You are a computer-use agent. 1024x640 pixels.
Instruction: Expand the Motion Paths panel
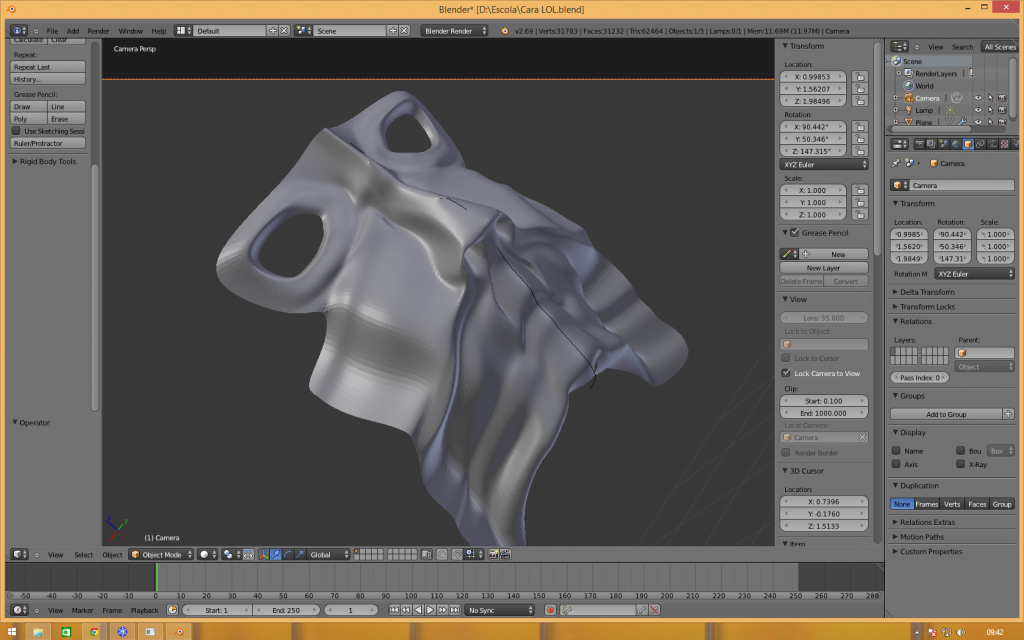tap(920, 537)
